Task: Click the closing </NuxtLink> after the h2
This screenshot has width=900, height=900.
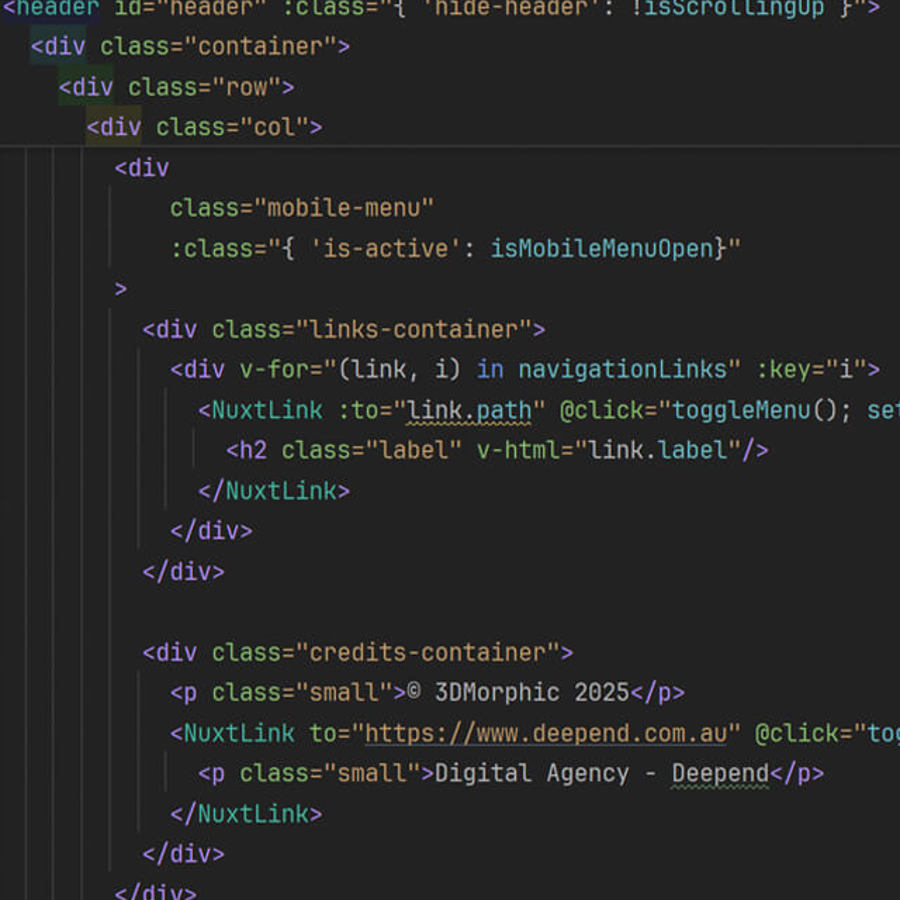Action: 274,491
